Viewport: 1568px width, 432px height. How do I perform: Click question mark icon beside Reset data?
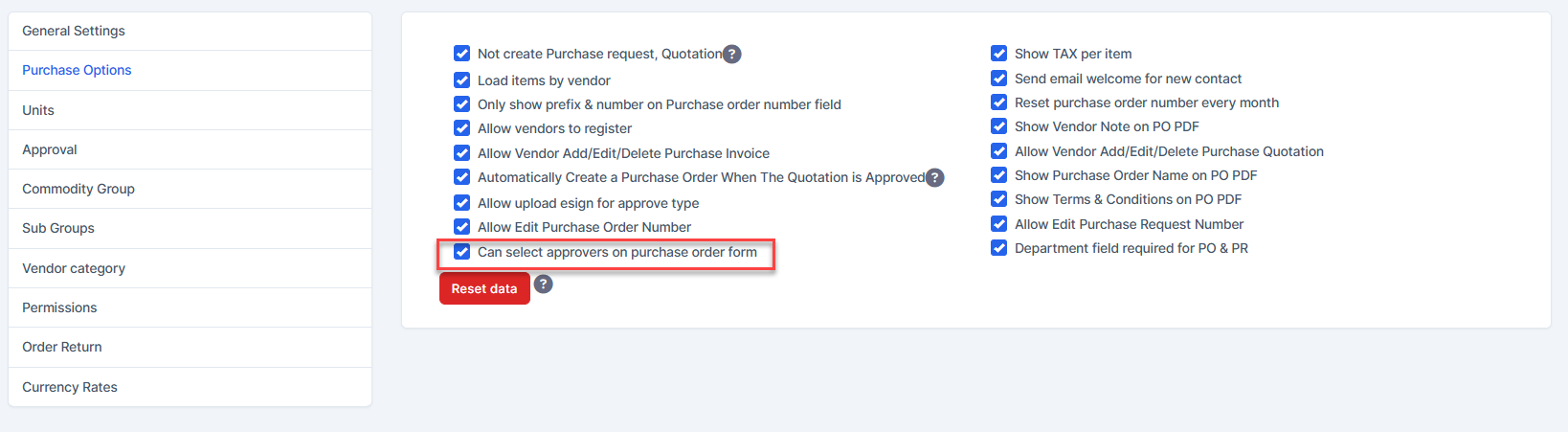coord(543,284)
